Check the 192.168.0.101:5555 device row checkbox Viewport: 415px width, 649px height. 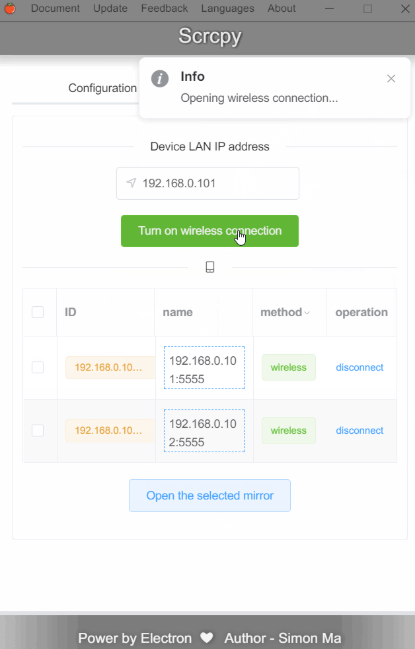pyautogui.click(x=38, y=367)
